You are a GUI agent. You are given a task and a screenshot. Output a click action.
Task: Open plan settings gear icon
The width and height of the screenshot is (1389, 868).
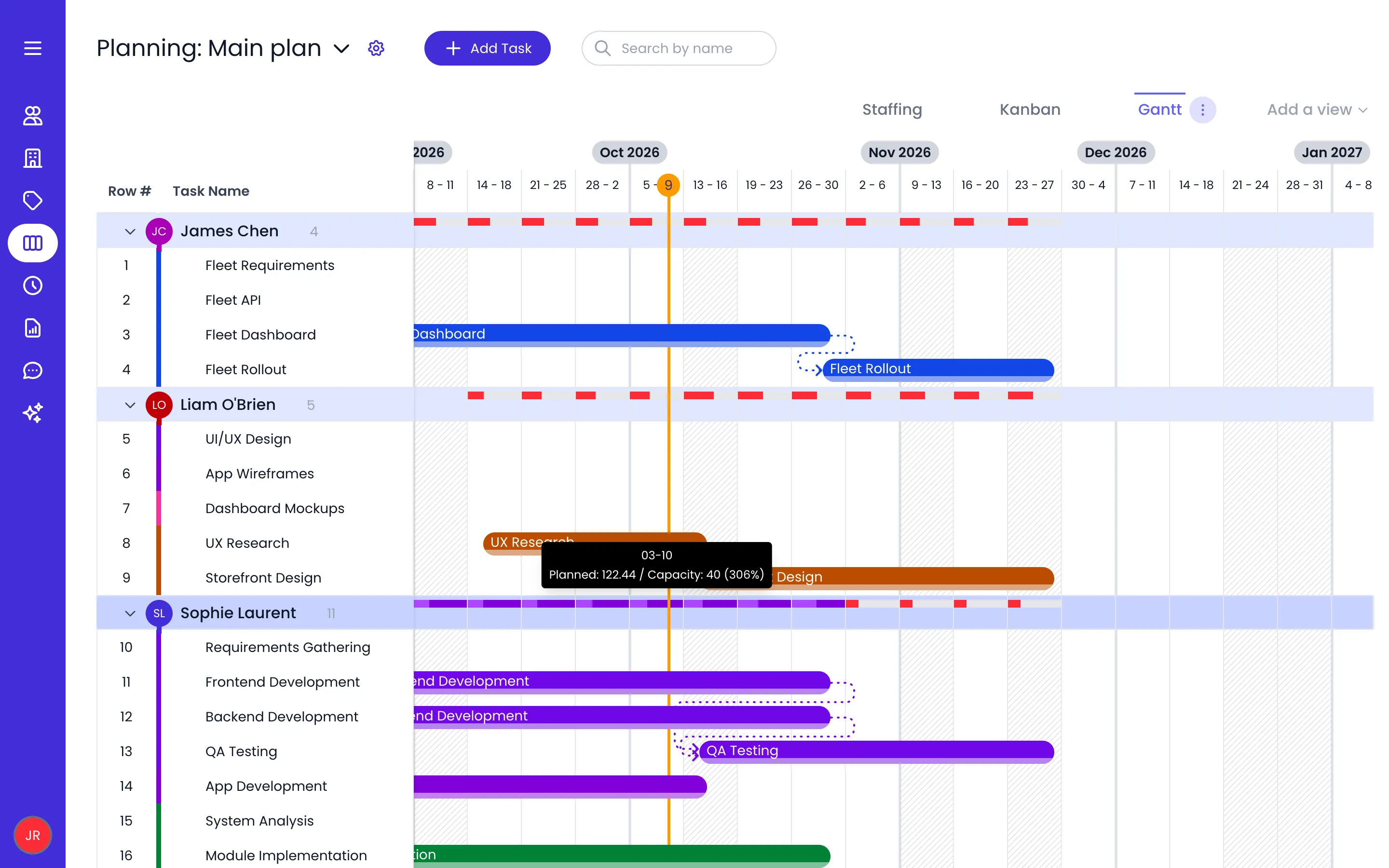376,48
